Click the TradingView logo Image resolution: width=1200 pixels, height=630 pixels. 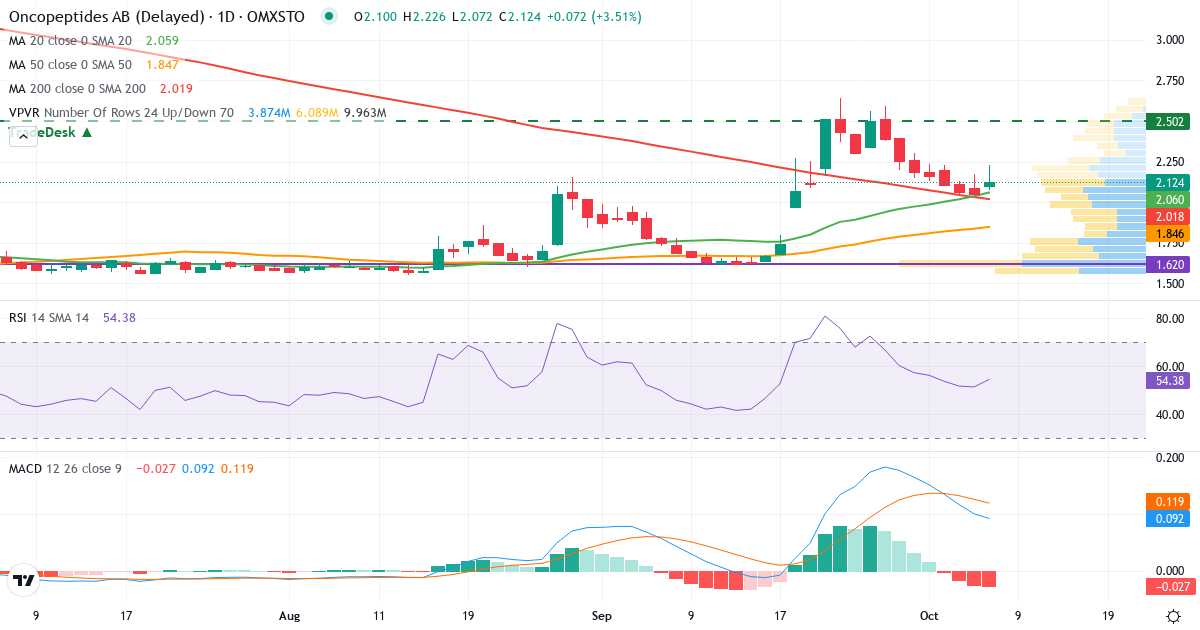pyautogui.click(x=24, y=580)
